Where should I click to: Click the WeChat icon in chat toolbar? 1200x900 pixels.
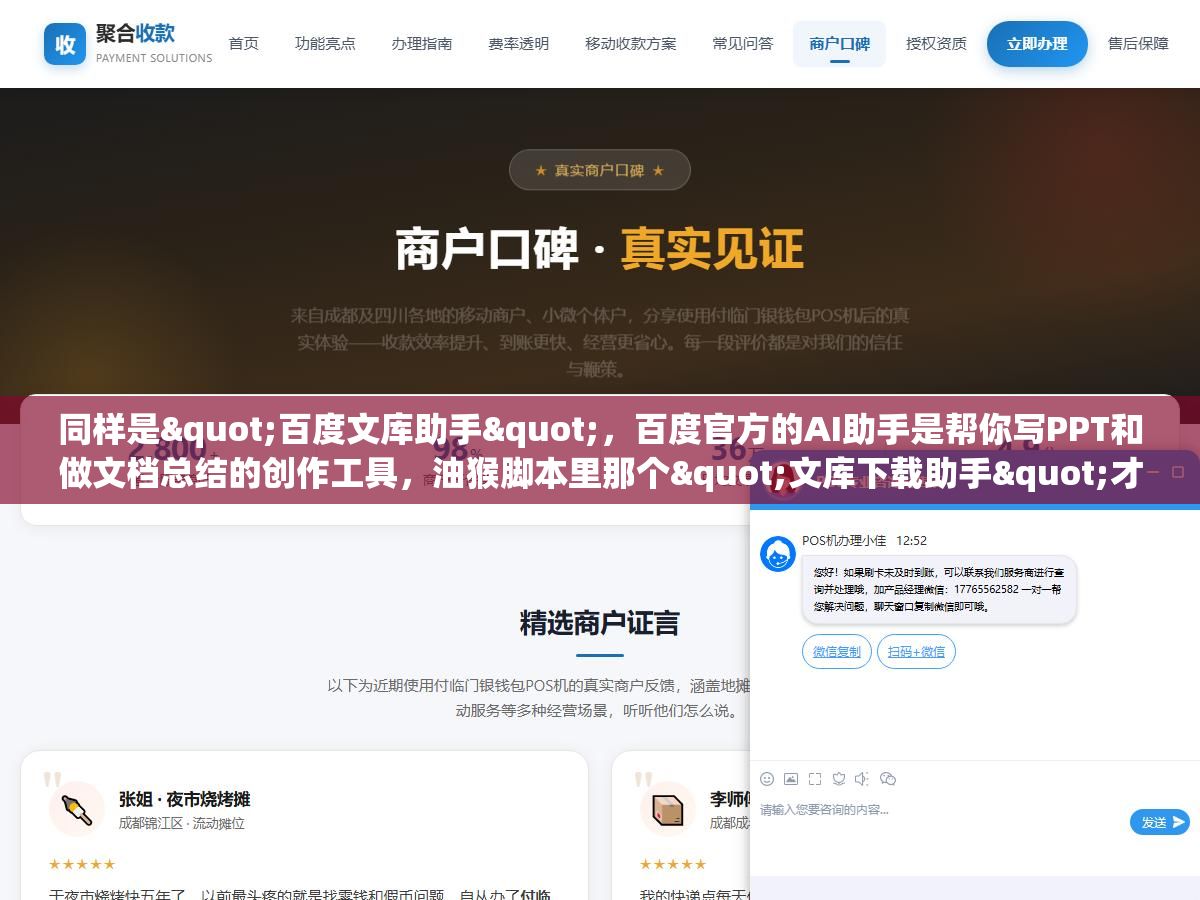tap(888, 779)
